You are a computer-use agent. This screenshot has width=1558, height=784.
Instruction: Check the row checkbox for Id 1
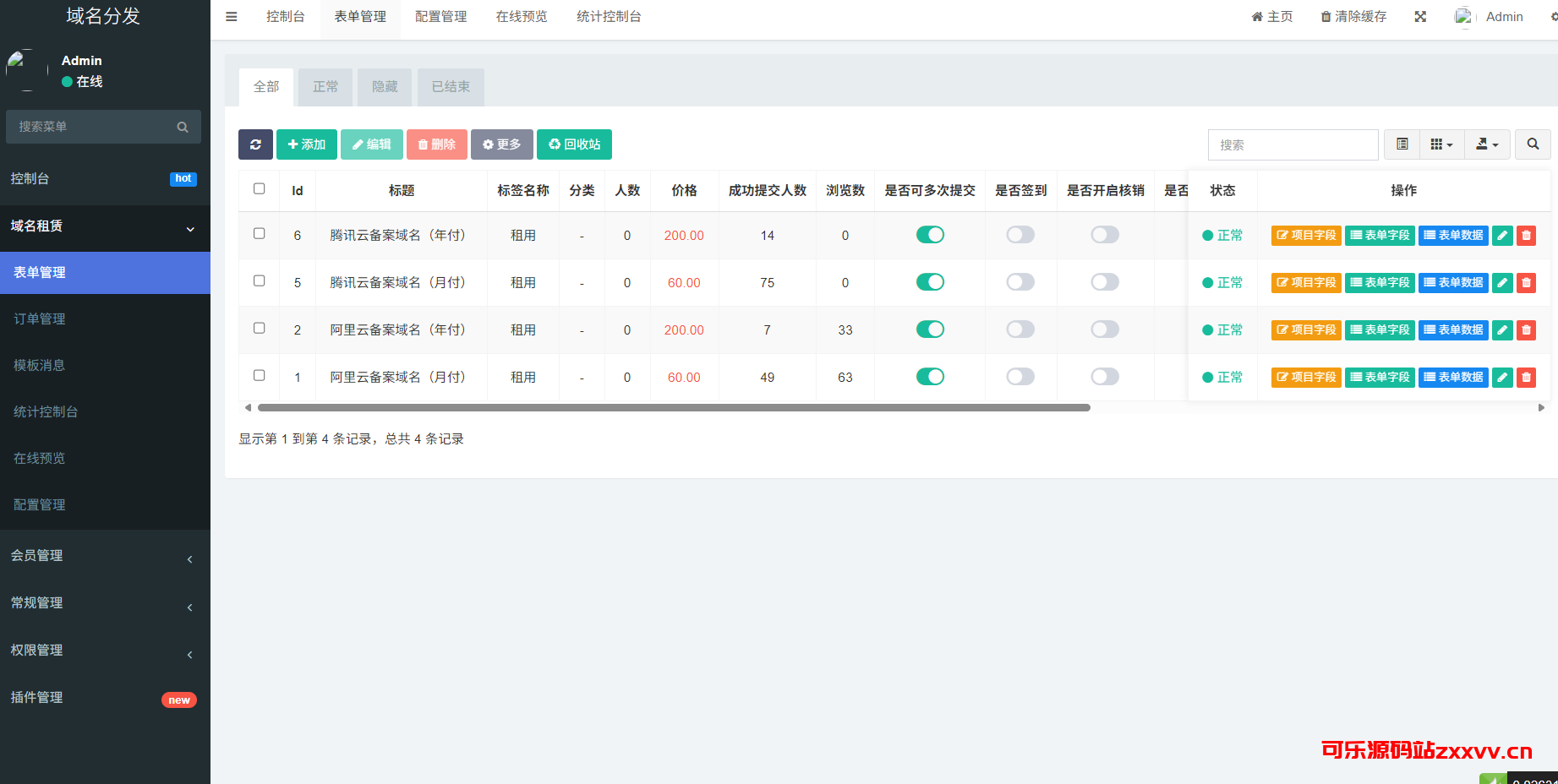tap(260, 376)
